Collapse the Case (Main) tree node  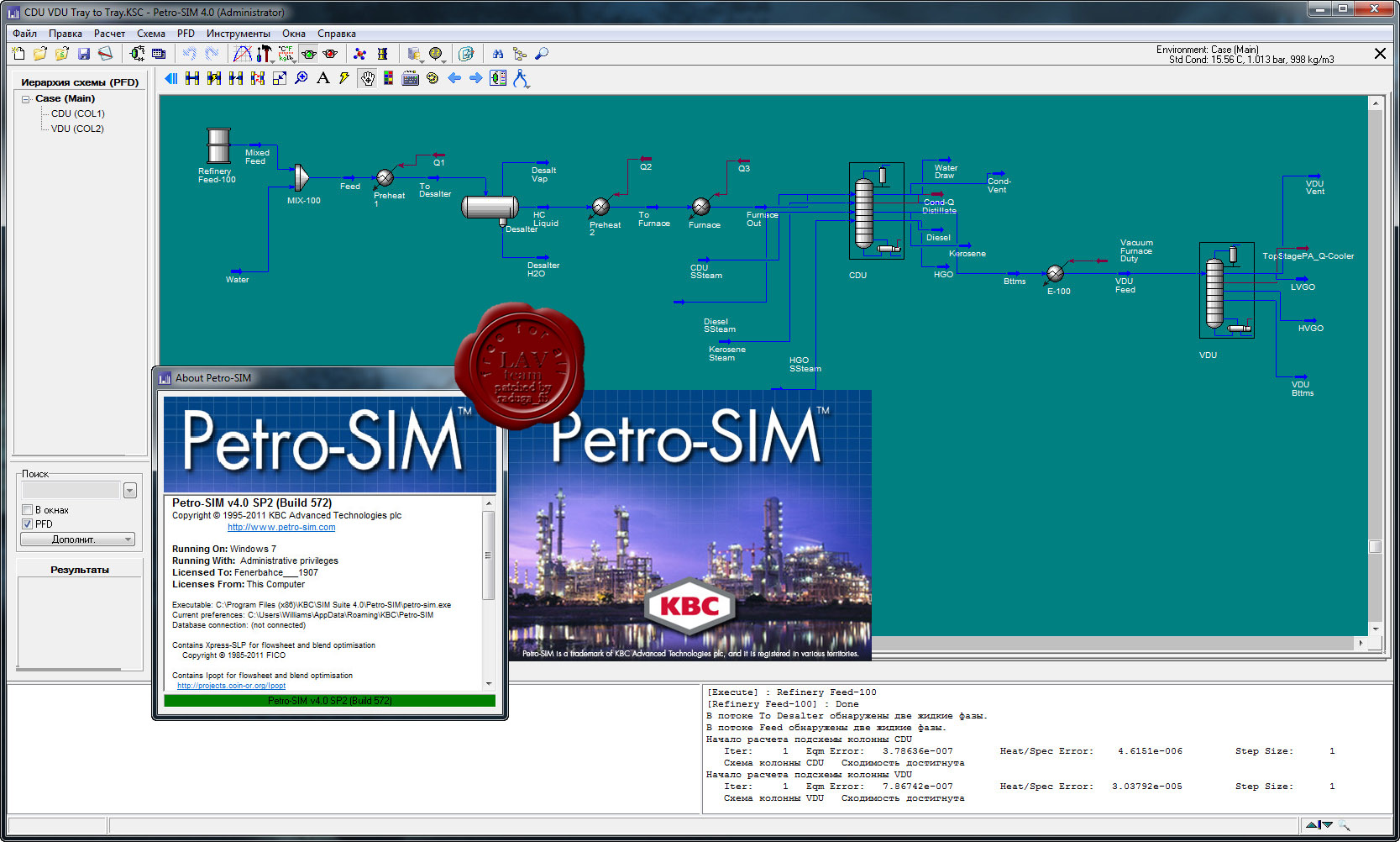click(26, 99)
